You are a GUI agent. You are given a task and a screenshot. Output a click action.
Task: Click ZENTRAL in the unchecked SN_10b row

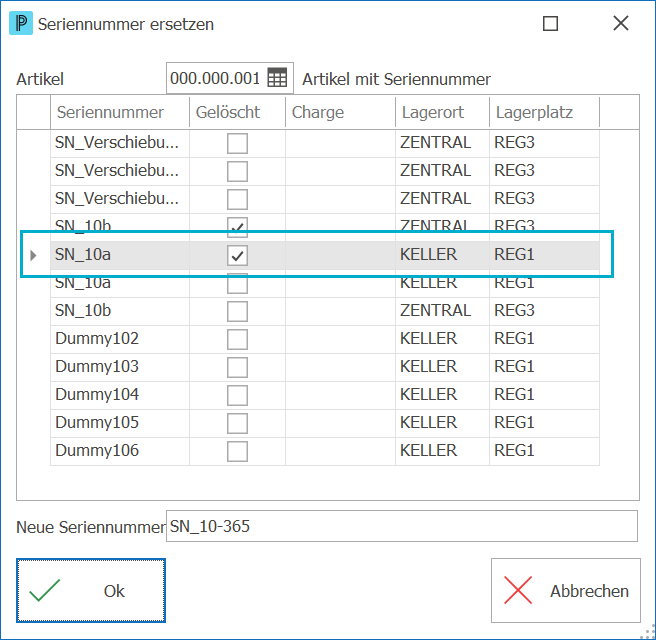click(442, 311)
